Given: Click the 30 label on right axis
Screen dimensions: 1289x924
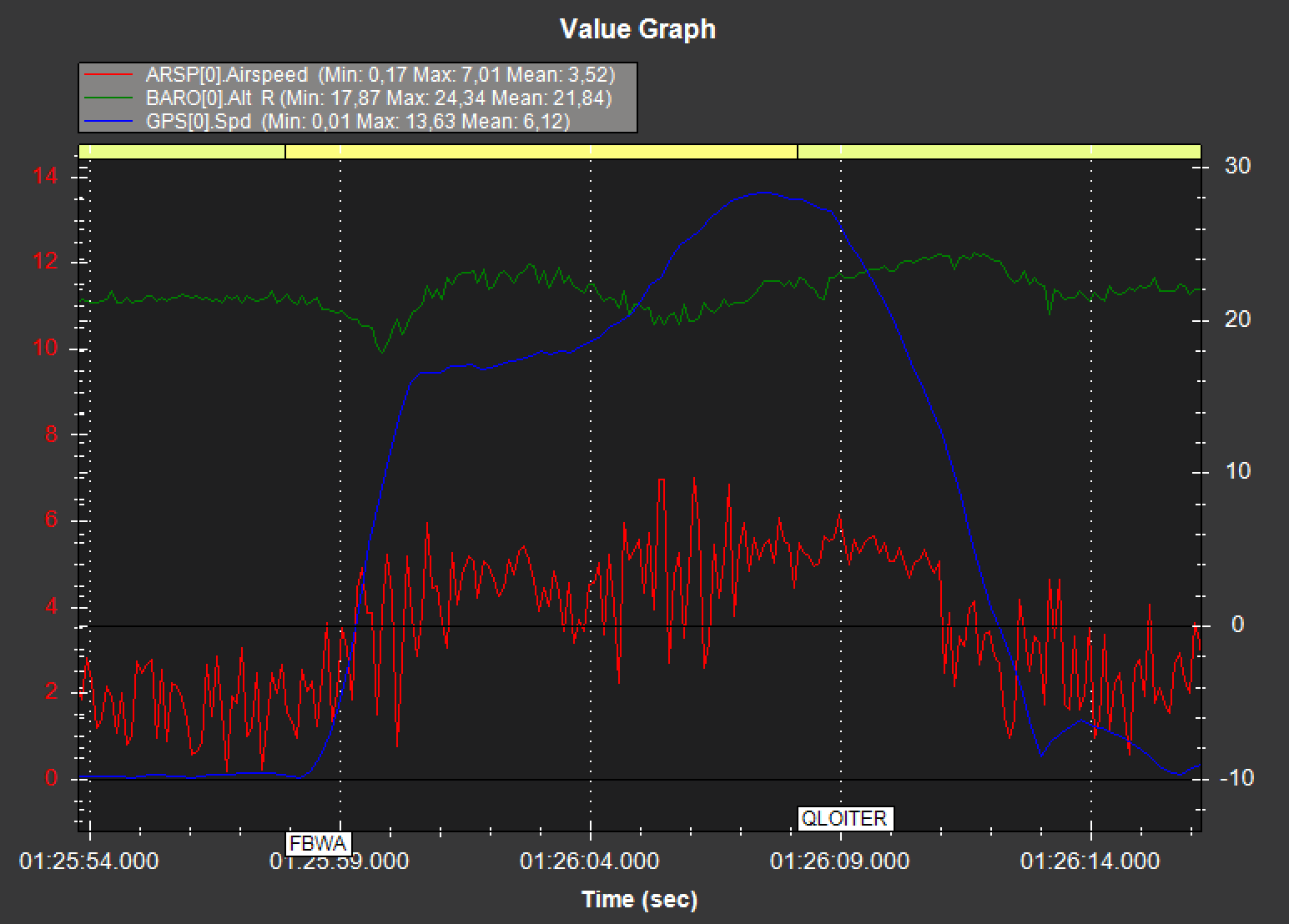Looking at the screenshot, I should (1237, 166).
